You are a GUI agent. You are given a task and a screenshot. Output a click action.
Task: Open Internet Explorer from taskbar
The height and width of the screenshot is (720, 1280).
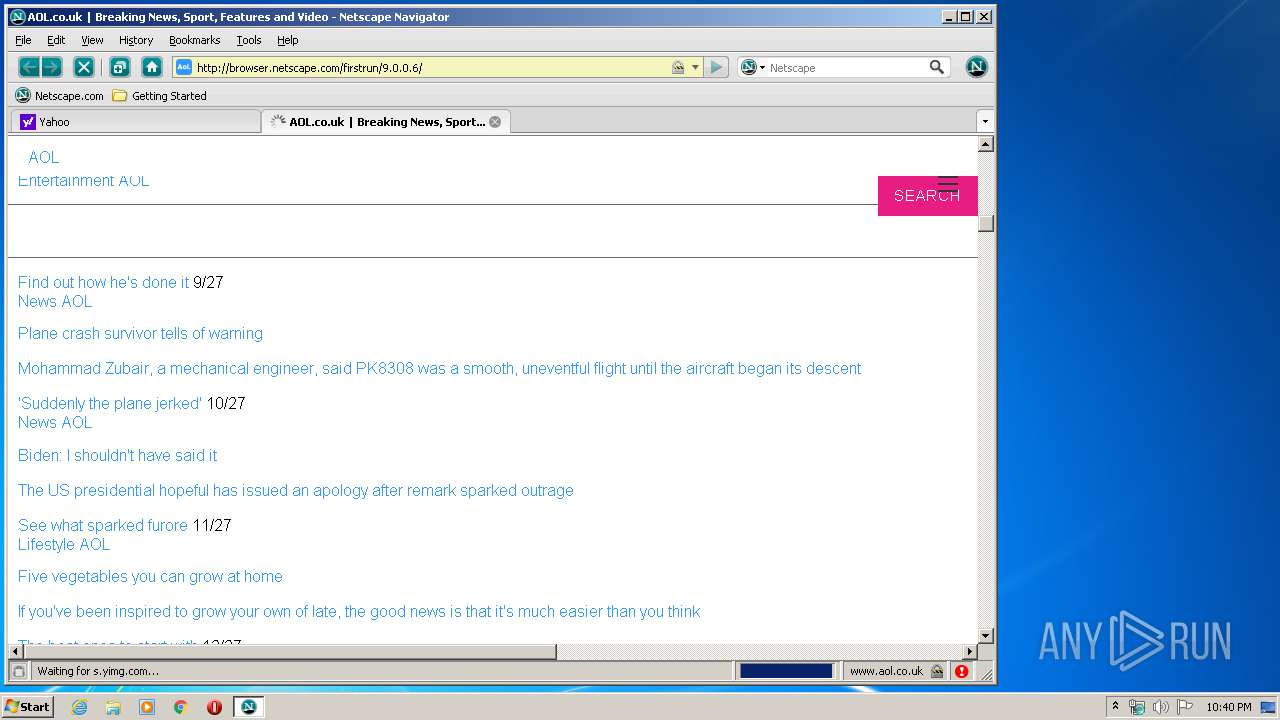point(79,707)
